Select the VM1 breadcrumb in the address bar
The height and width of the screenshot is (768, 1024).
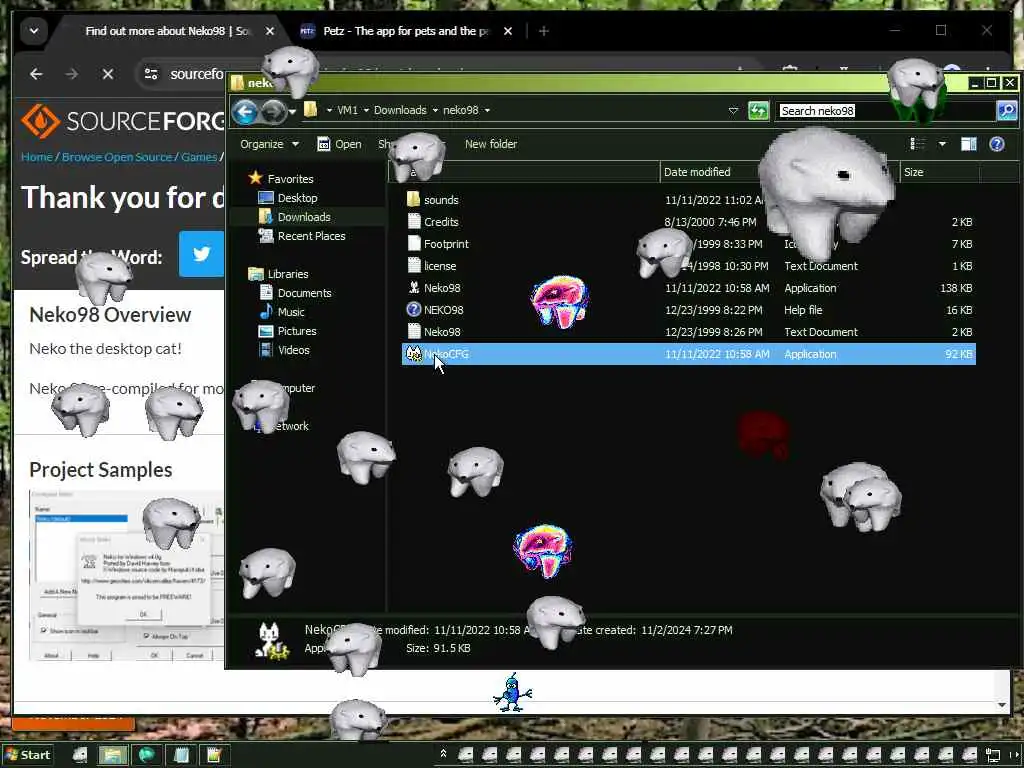pos(347,110)
